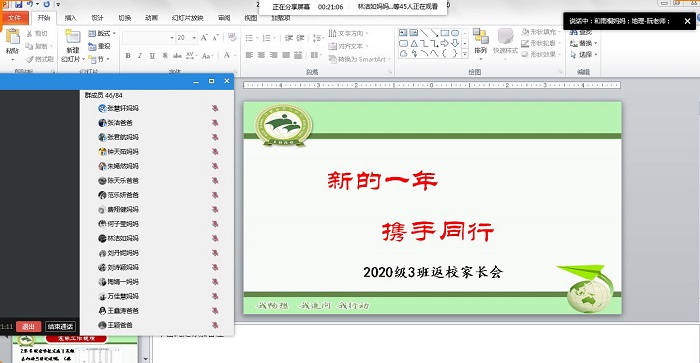Click the Save icon in quick access toolbar

click(18, 4)
